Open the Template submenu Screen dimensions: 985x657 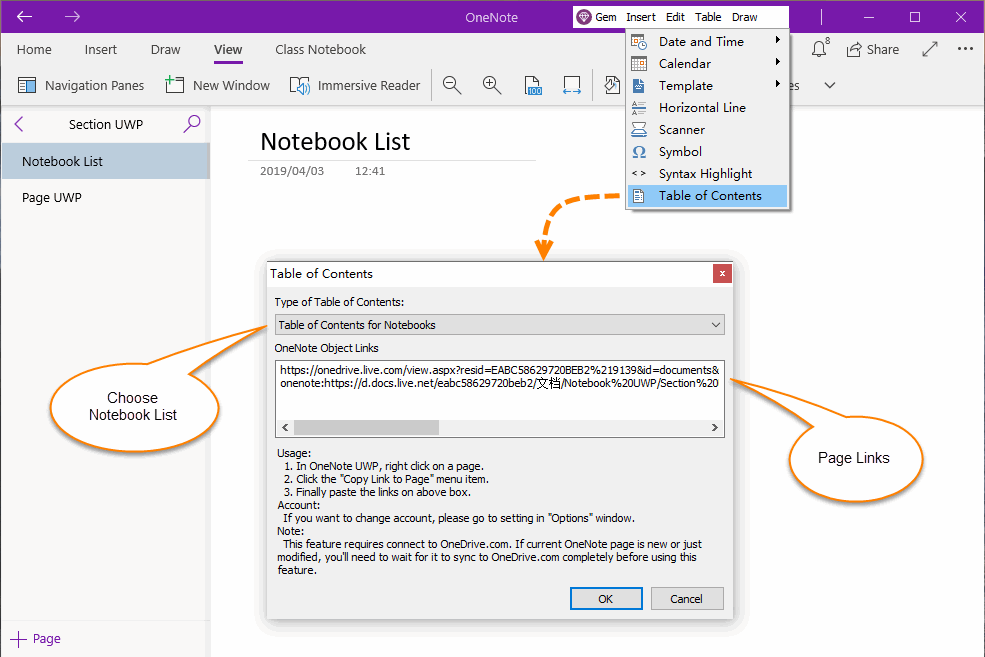707,85
